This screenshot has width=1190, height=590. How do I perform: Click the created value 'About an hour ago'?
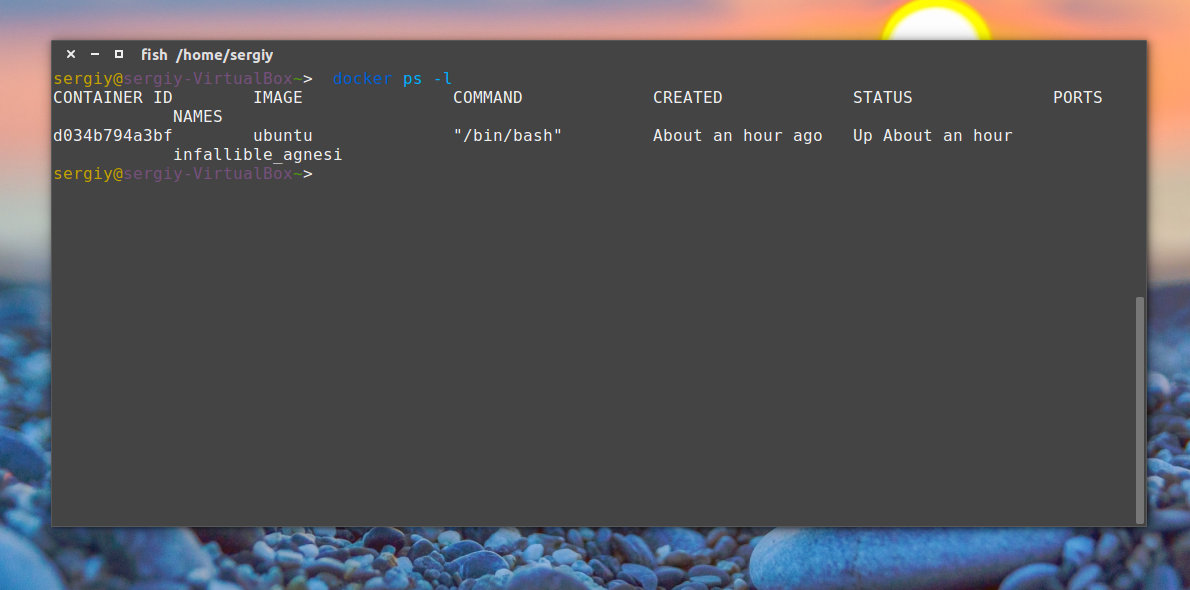tap(738, 135)
